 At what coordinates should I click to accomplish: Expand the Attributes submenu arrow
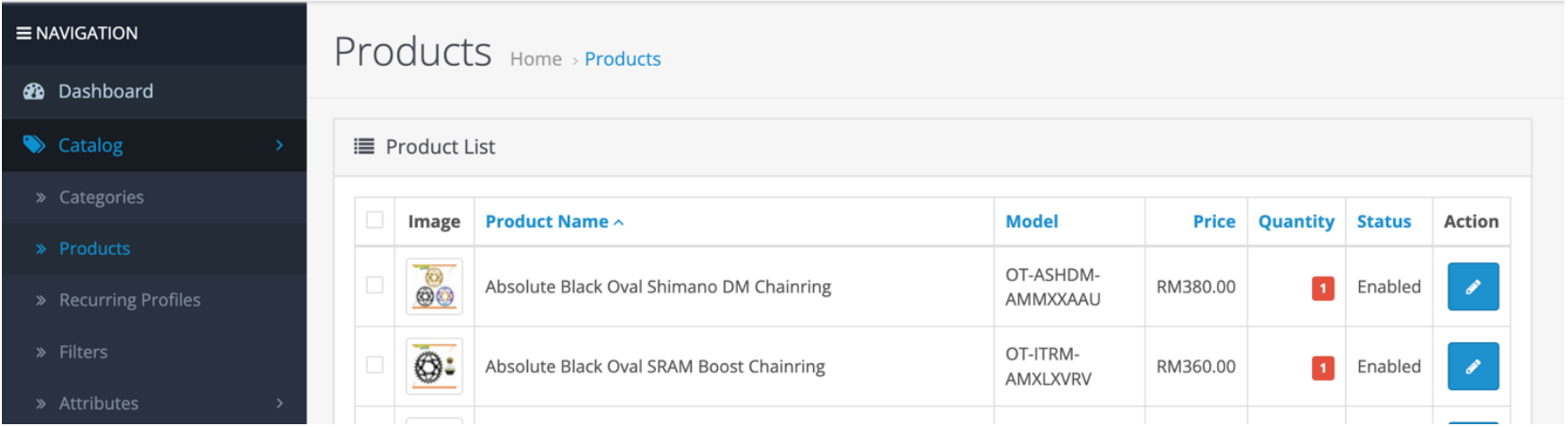tap(280, 403)
